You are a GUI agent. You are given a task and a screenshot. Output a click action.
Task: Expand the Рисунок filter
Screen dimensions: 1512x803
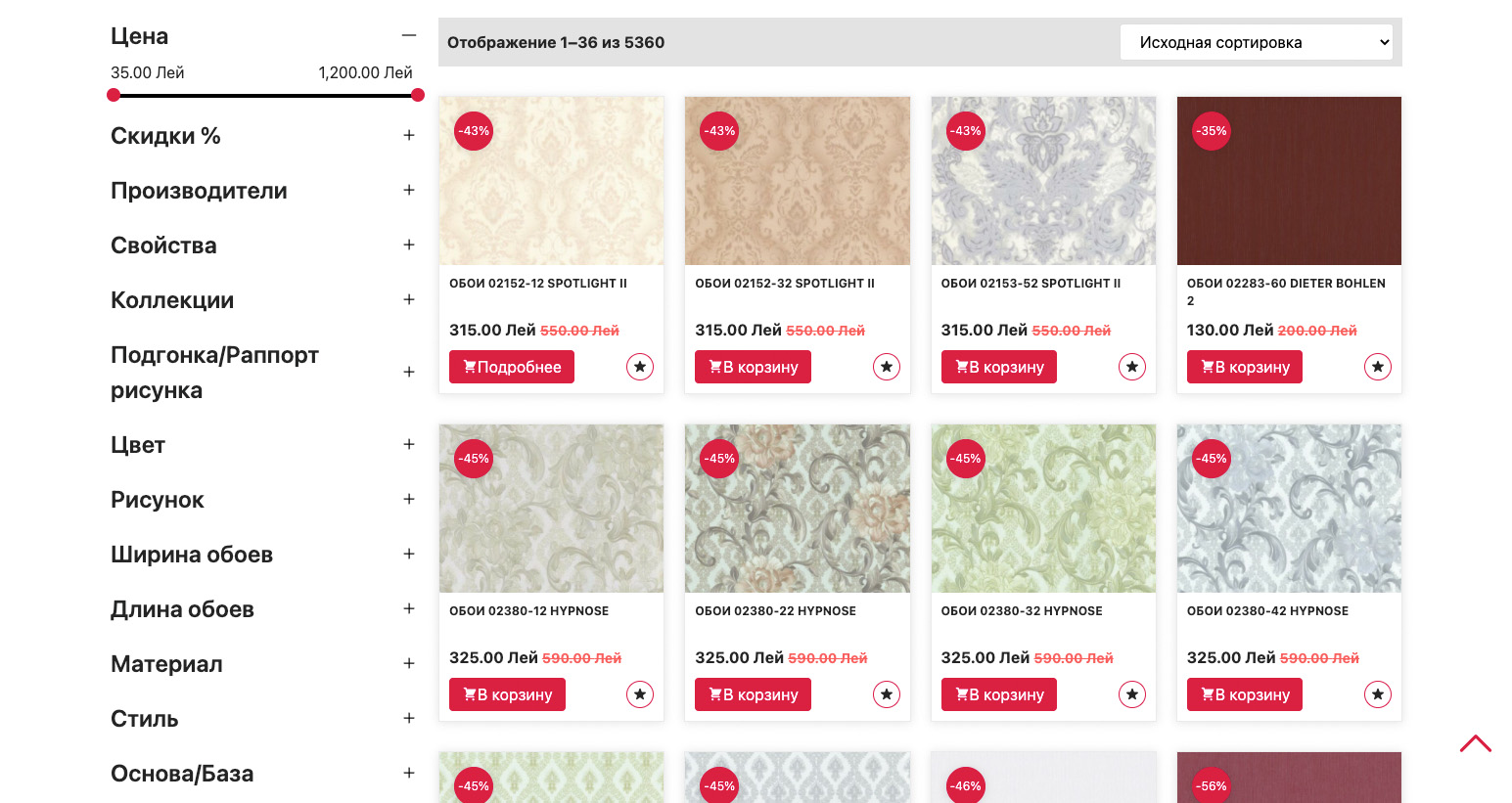409,500
